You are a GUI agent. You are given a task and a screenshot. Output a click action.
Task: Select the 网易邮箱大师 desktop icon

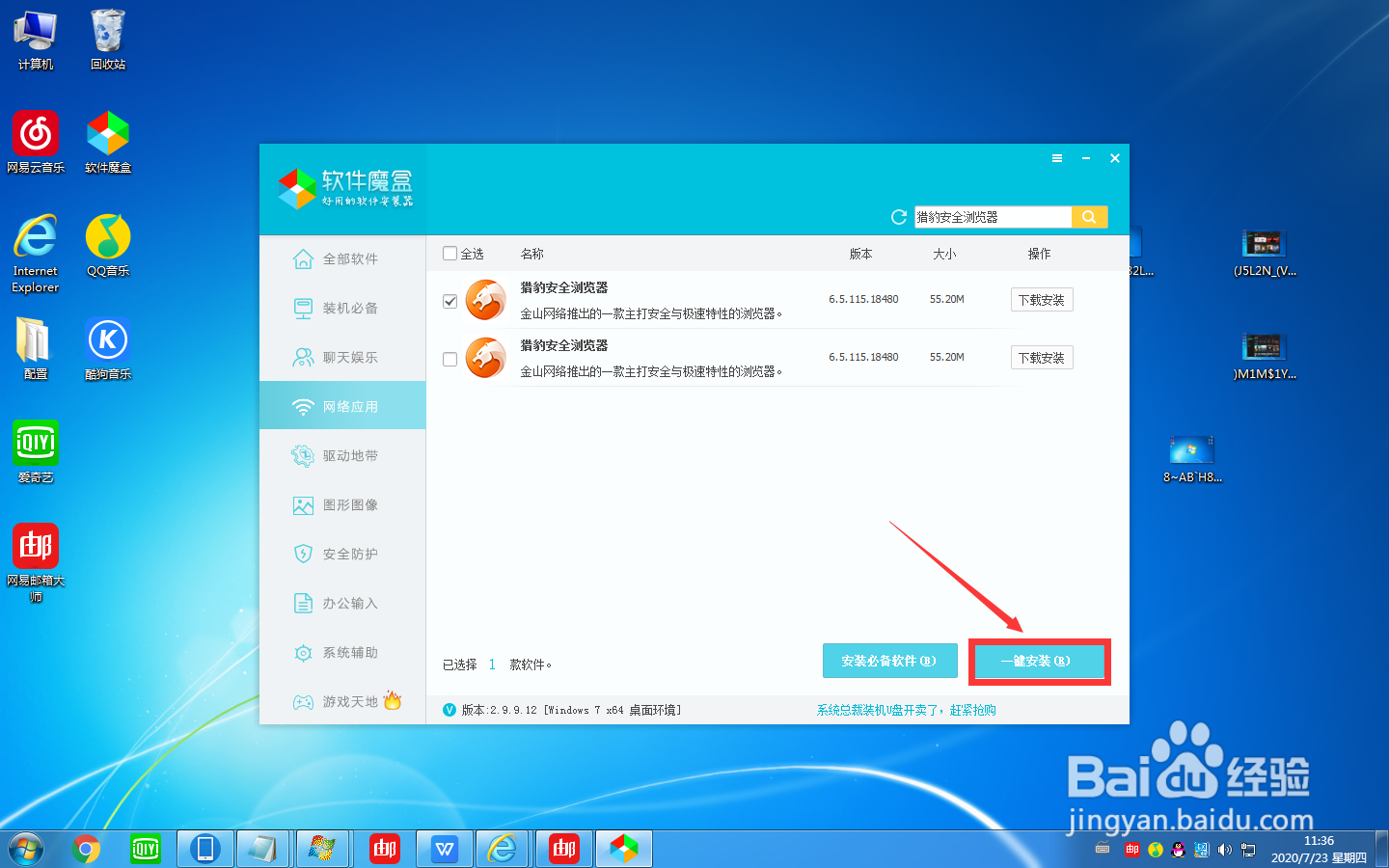tap(36, 563)
